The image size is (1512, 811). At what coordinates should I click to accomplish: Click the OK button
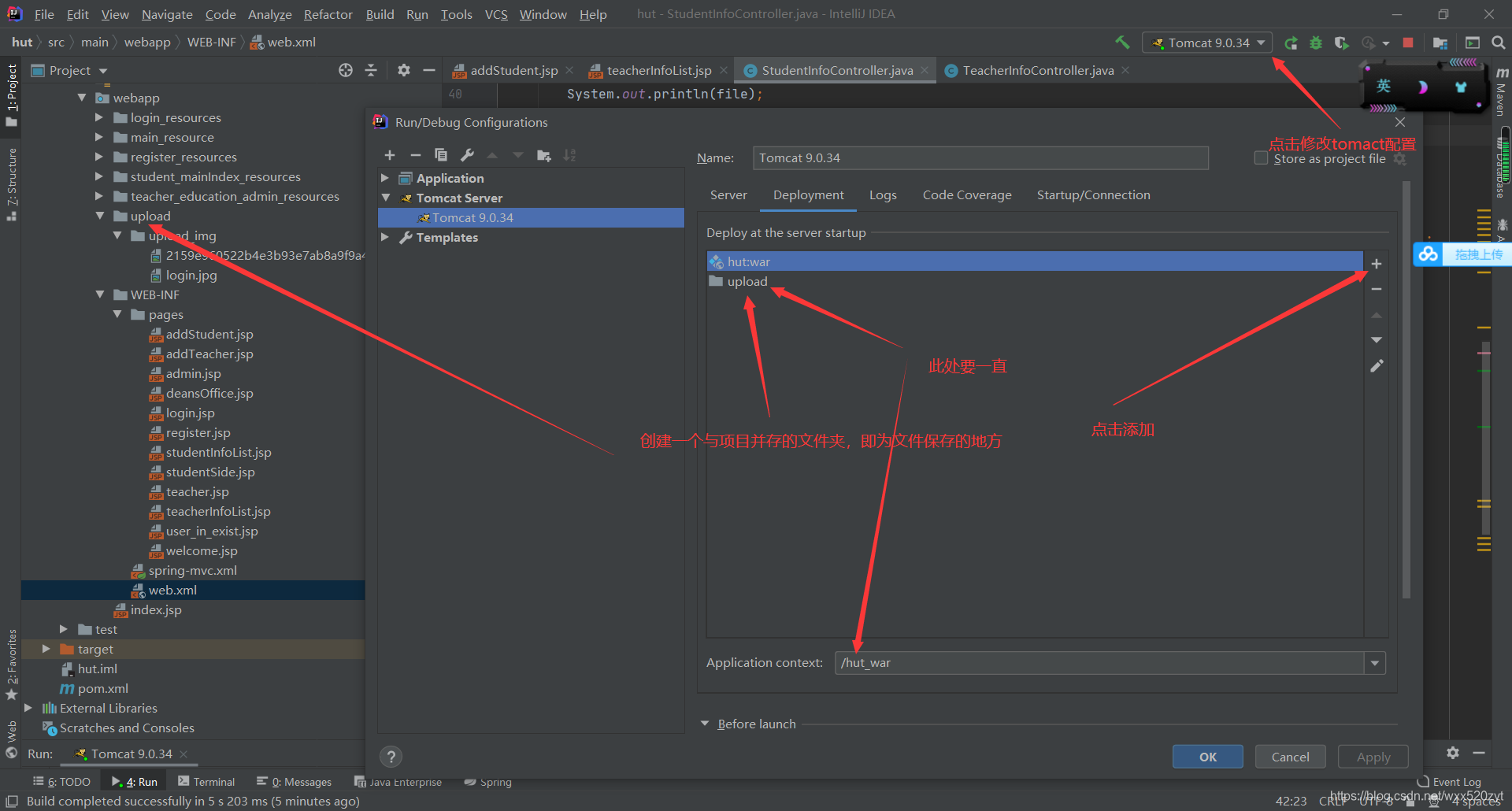click(x=1208, y=757)
